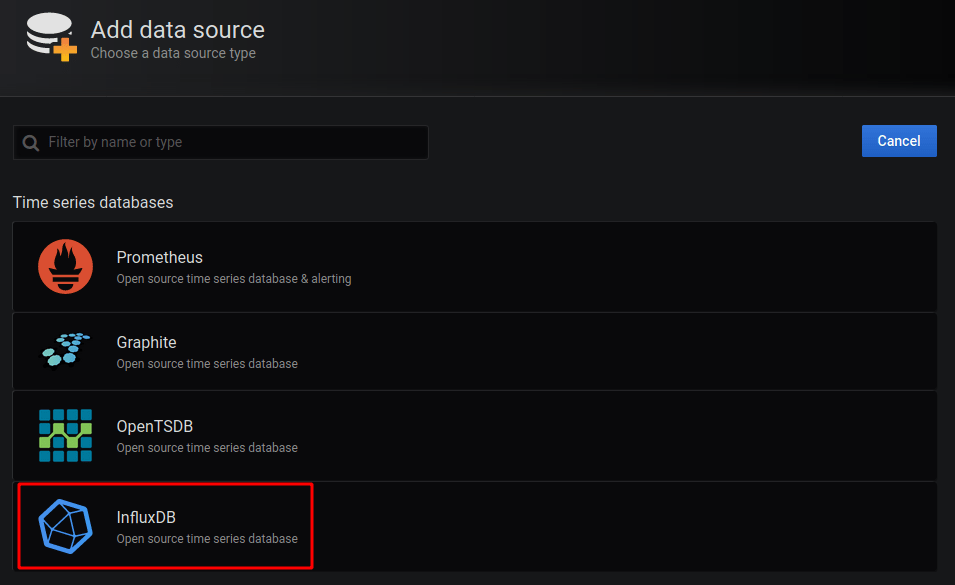Screen dimensions: 955x585
Task: Pick the OpenTSDB data source name
Action: point(154,427)
